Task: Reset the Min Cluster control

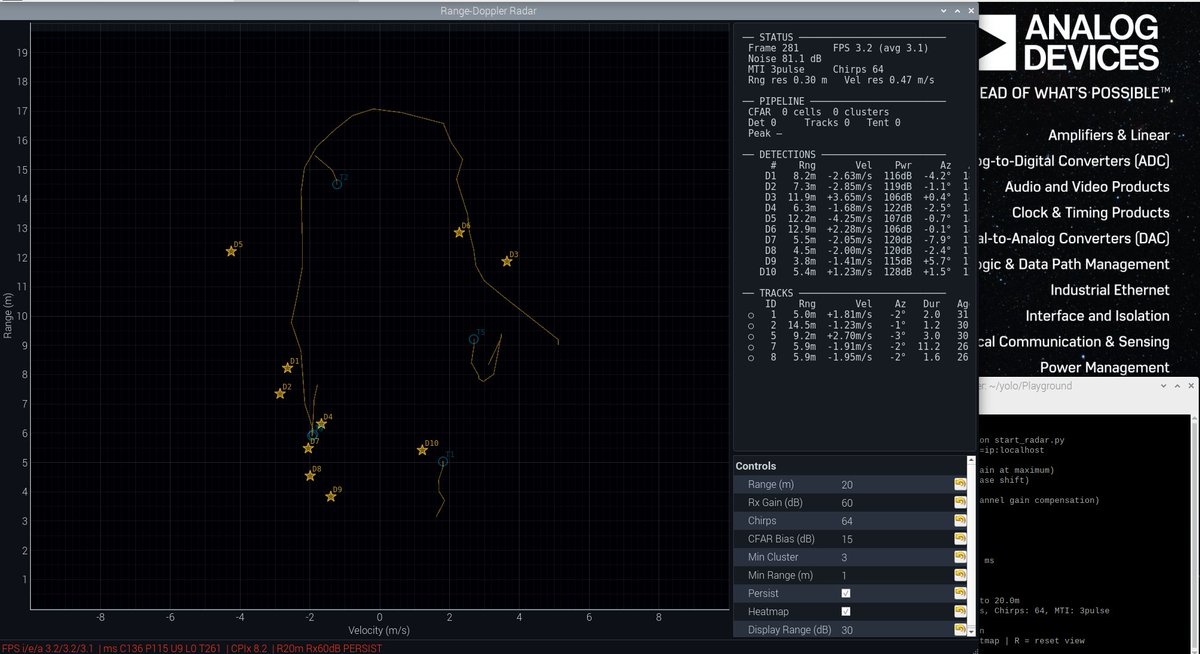Action: click(x=960, y=557)
